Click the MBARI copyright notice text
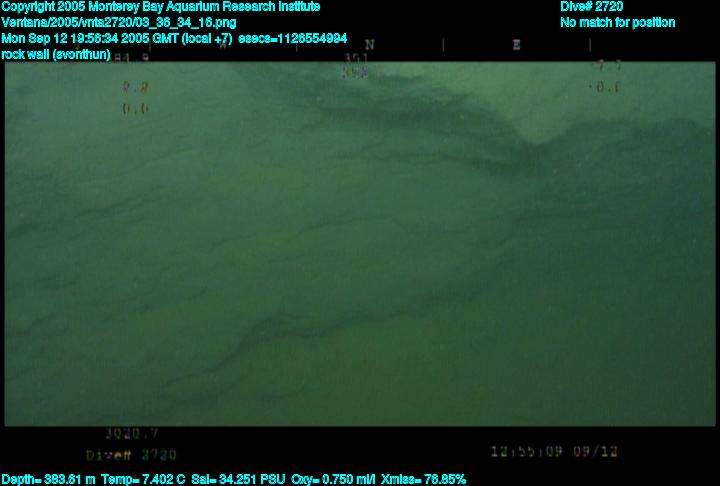The width and height of the screenshot is (720, 486). point(161,7)
